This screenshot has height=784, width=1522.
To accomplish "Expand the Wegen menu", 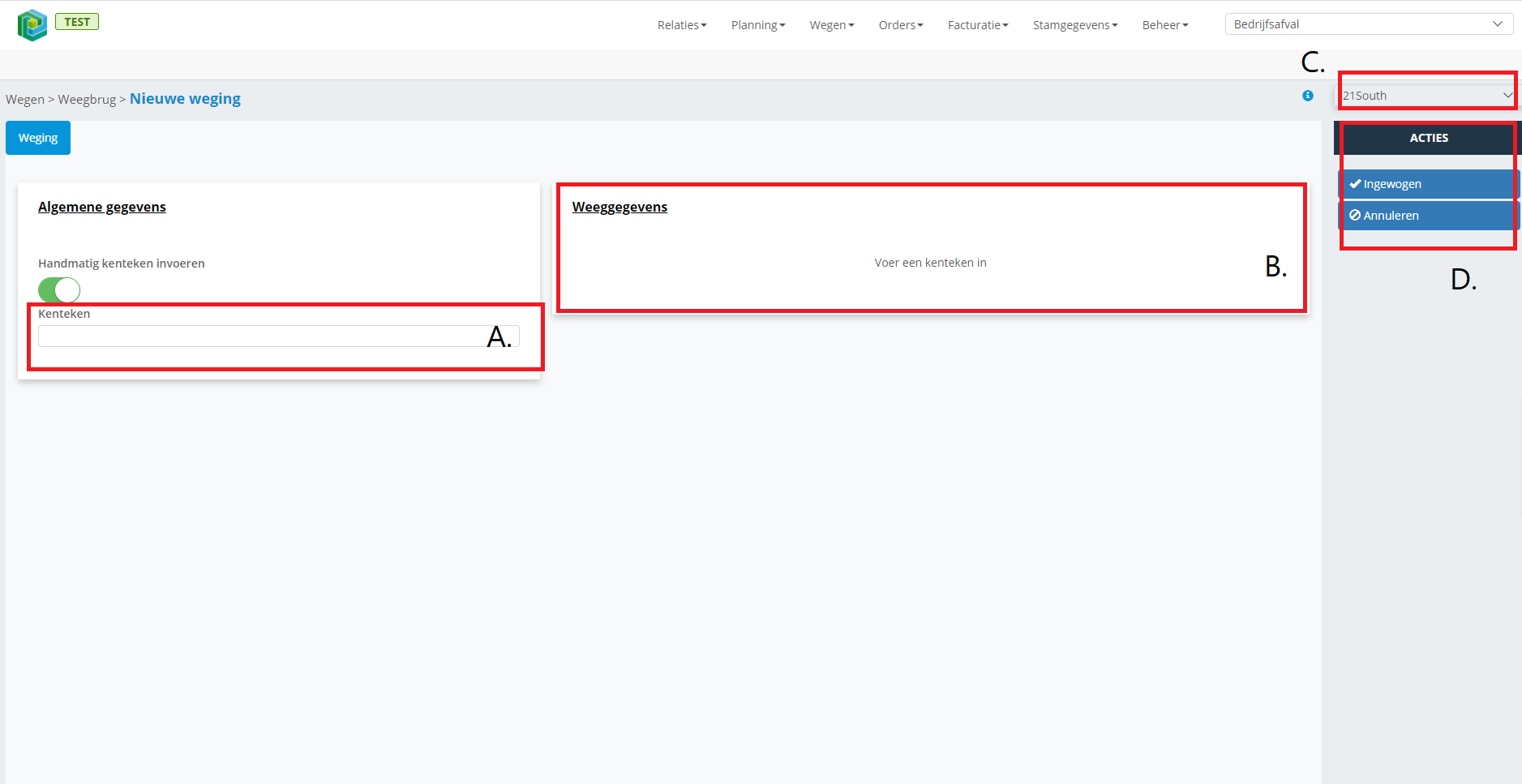I will [832, 25].
